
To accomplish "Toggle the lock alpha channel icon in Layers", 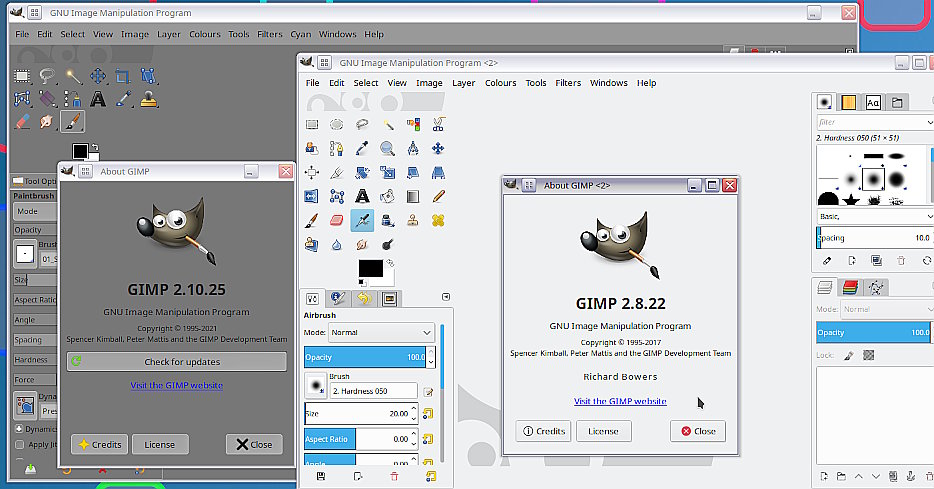I will click(x=868, y=355).
